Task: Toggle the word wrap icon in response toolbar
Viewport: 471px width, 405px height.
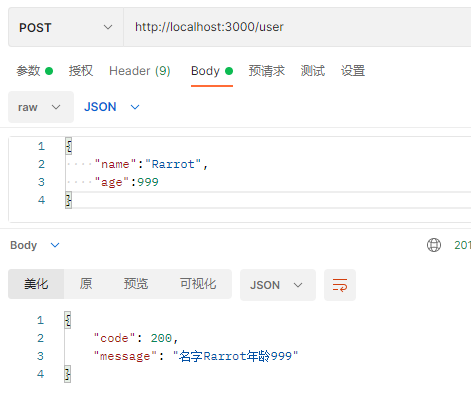Action: [340, 285]
